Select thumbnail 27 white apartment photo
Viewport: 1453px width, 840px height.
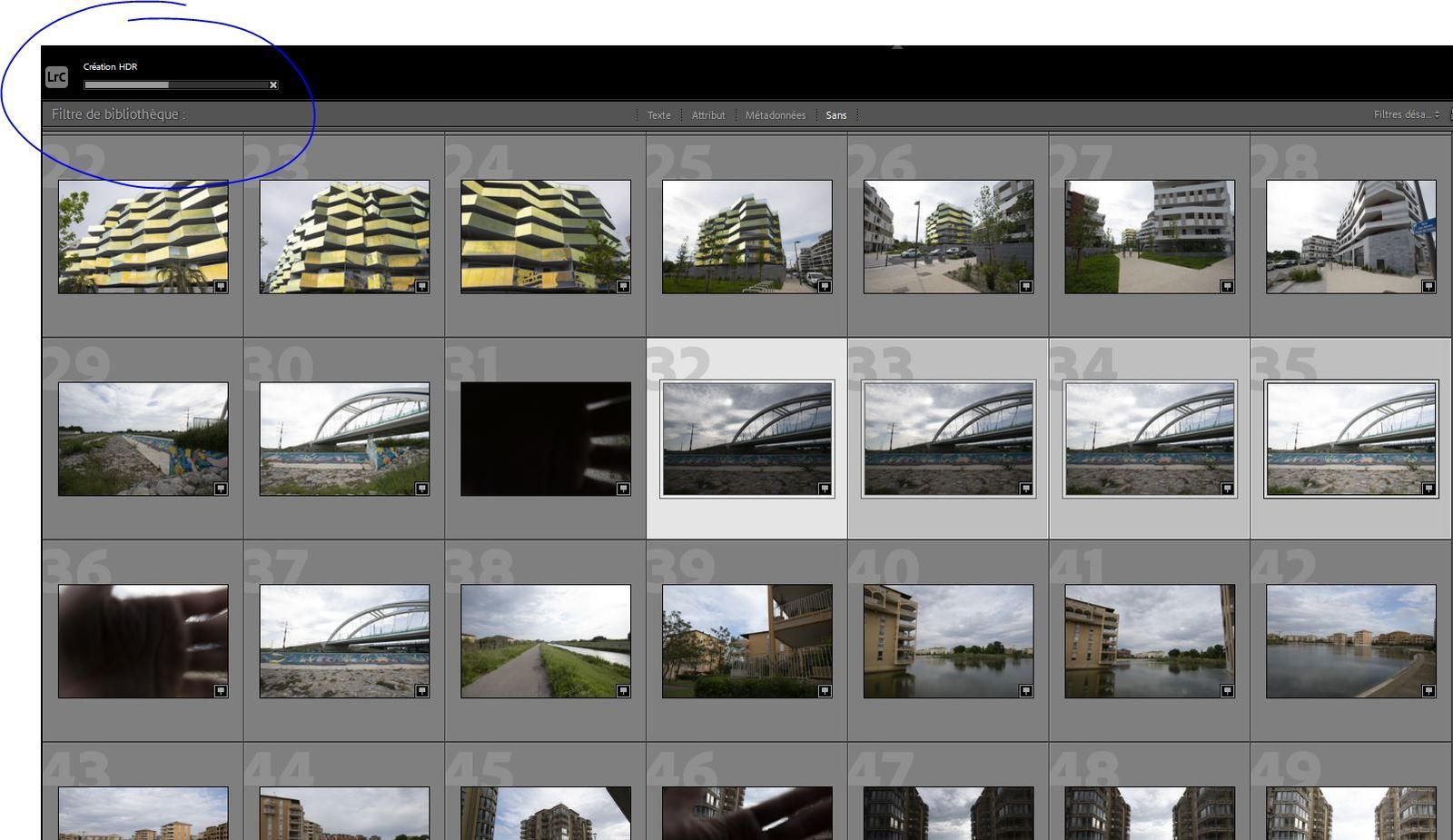pos(1150,237)
